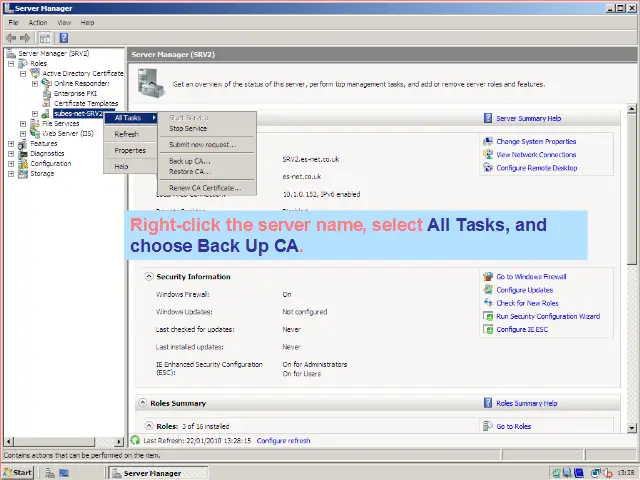Click the Roles node icon

23,63
